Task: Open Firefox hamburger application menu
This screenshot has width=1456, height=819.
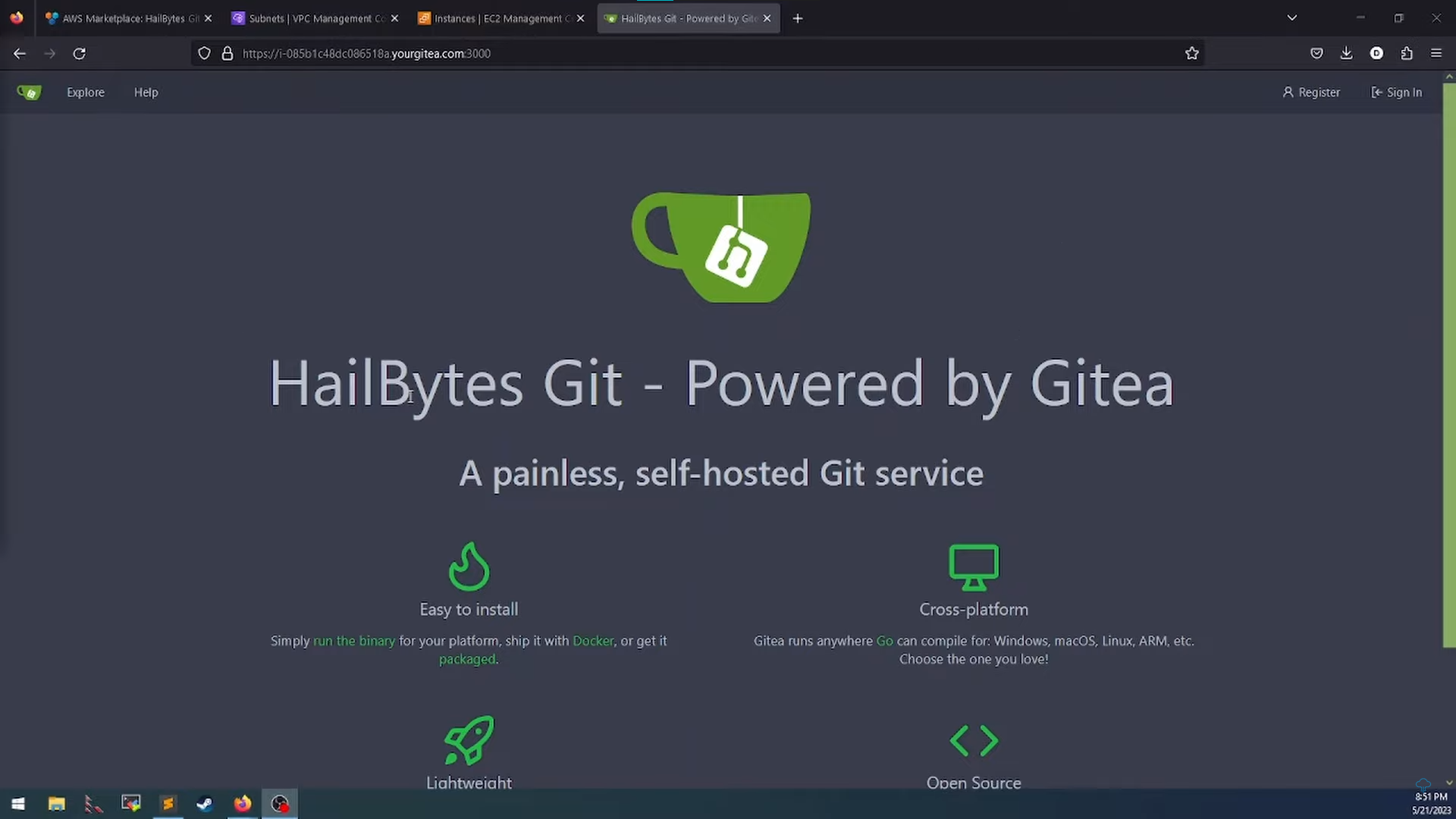Action: click(1436, 54)
